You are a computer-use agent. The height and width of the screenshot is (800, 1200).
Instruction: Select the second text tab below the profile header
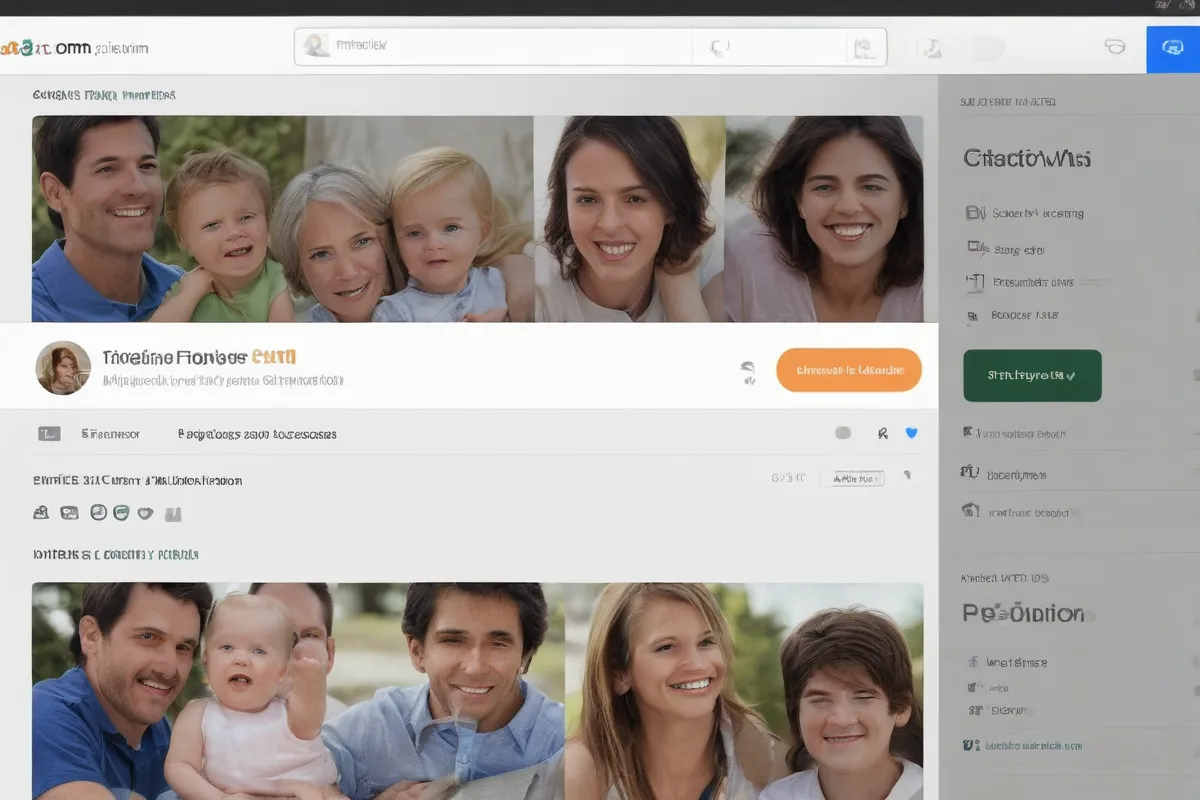[256, 434]
